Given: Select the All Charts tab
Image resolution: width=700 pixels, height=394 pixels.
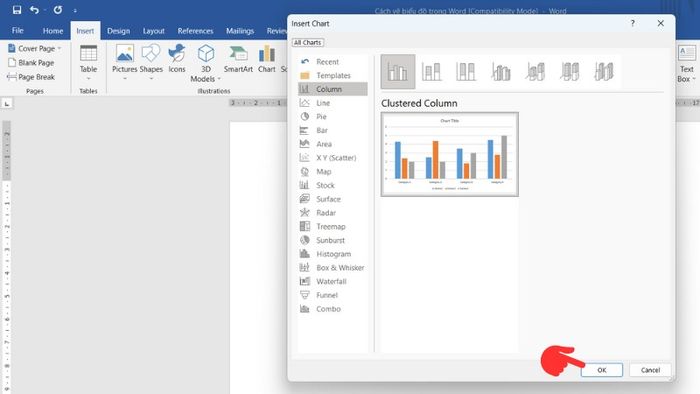Looking at the screenshot, I should pos(308,42).
